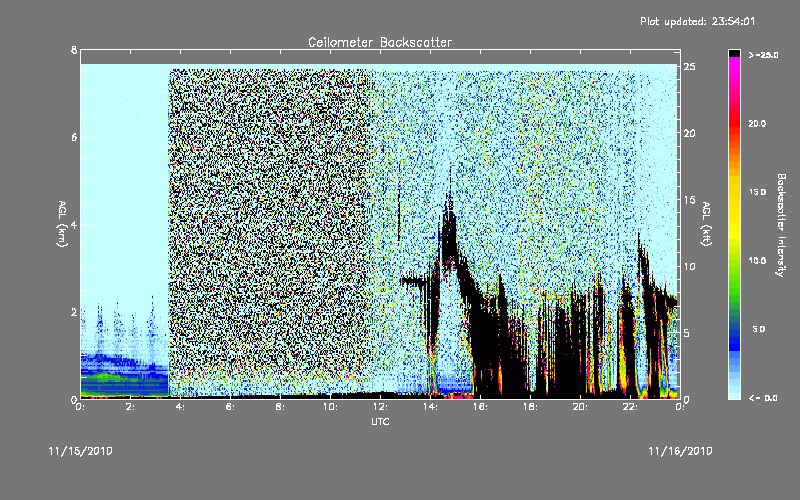Screen dimensions: 800x500
Task: Click the '10' tick on the kft axis
Action: (x=690, y=266)
